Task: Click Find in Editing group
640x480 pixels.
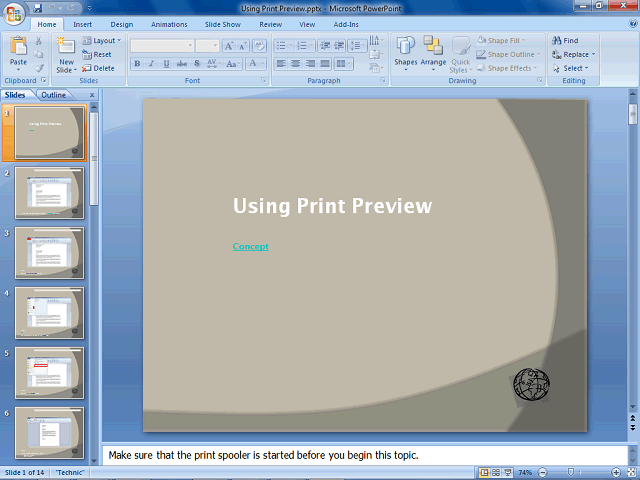Action: (x=565, y=40)
